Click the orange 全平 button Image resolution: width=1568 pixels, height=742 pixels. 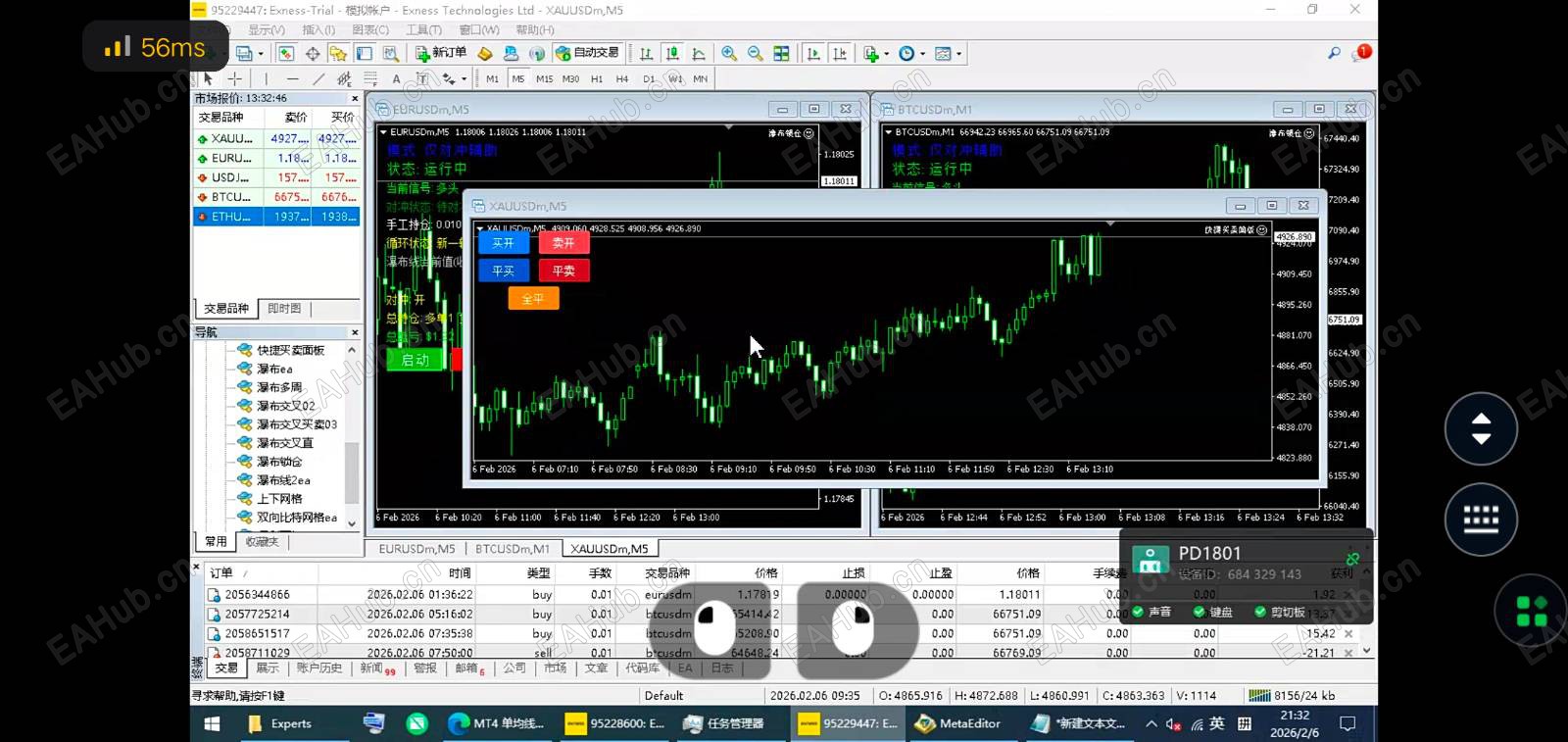(x=533, y=299)
